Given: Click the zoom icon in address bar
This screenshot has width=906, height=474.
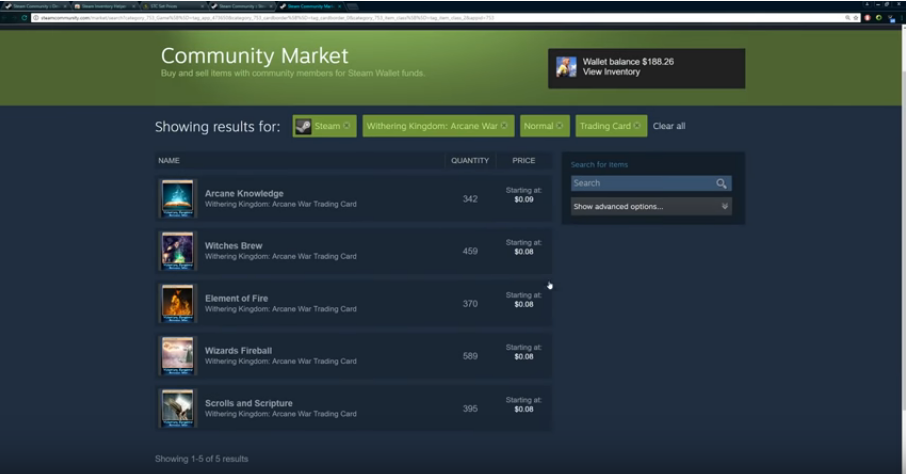Looking at the screenshot, I should pyautogui.click(x=848, y=18).
